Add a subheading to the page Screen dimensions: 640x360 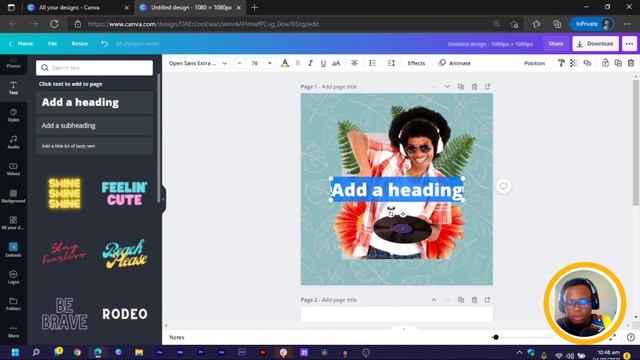click(94, 126)
